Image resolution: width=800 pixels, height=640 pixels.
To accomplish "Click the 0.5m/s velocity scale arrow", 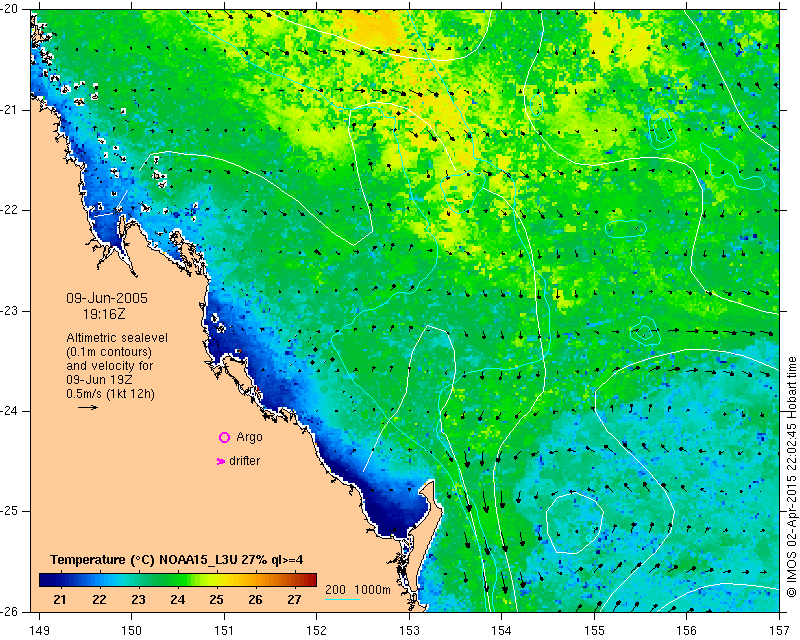I will point(88,407).
